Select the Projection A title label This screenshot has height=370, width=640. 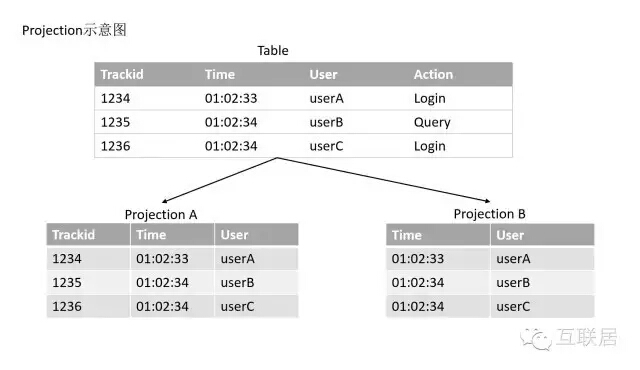coord(161,215)
